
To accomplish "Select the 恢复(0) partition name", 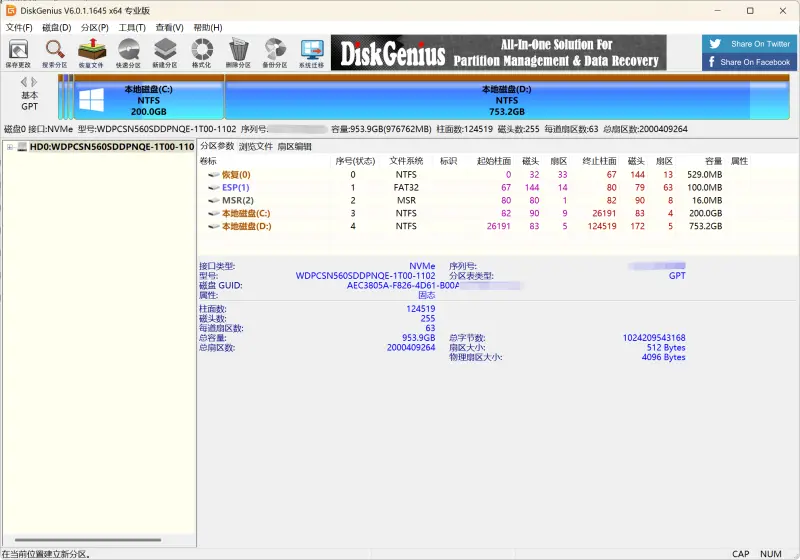I will pos(236,174).
